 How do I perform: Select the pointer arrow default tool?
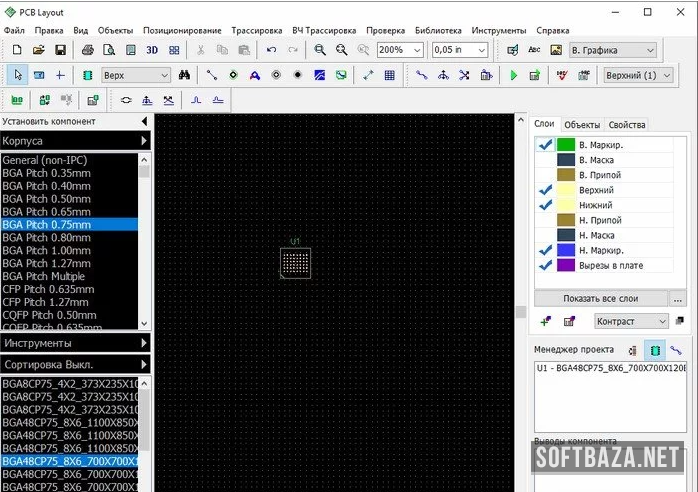point(18,75)
